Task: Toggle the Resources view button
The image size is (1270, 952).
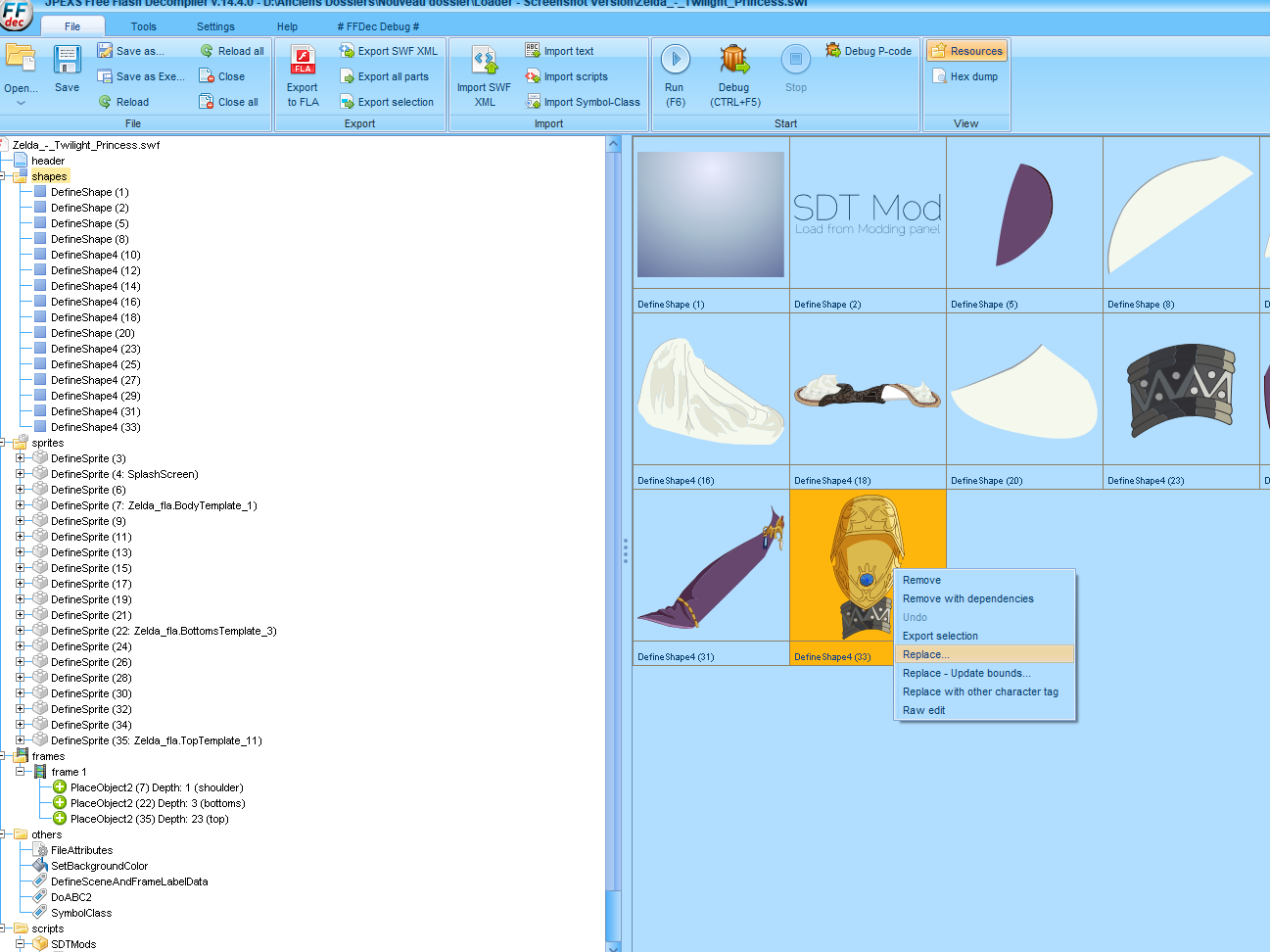Action: point(966,51)
